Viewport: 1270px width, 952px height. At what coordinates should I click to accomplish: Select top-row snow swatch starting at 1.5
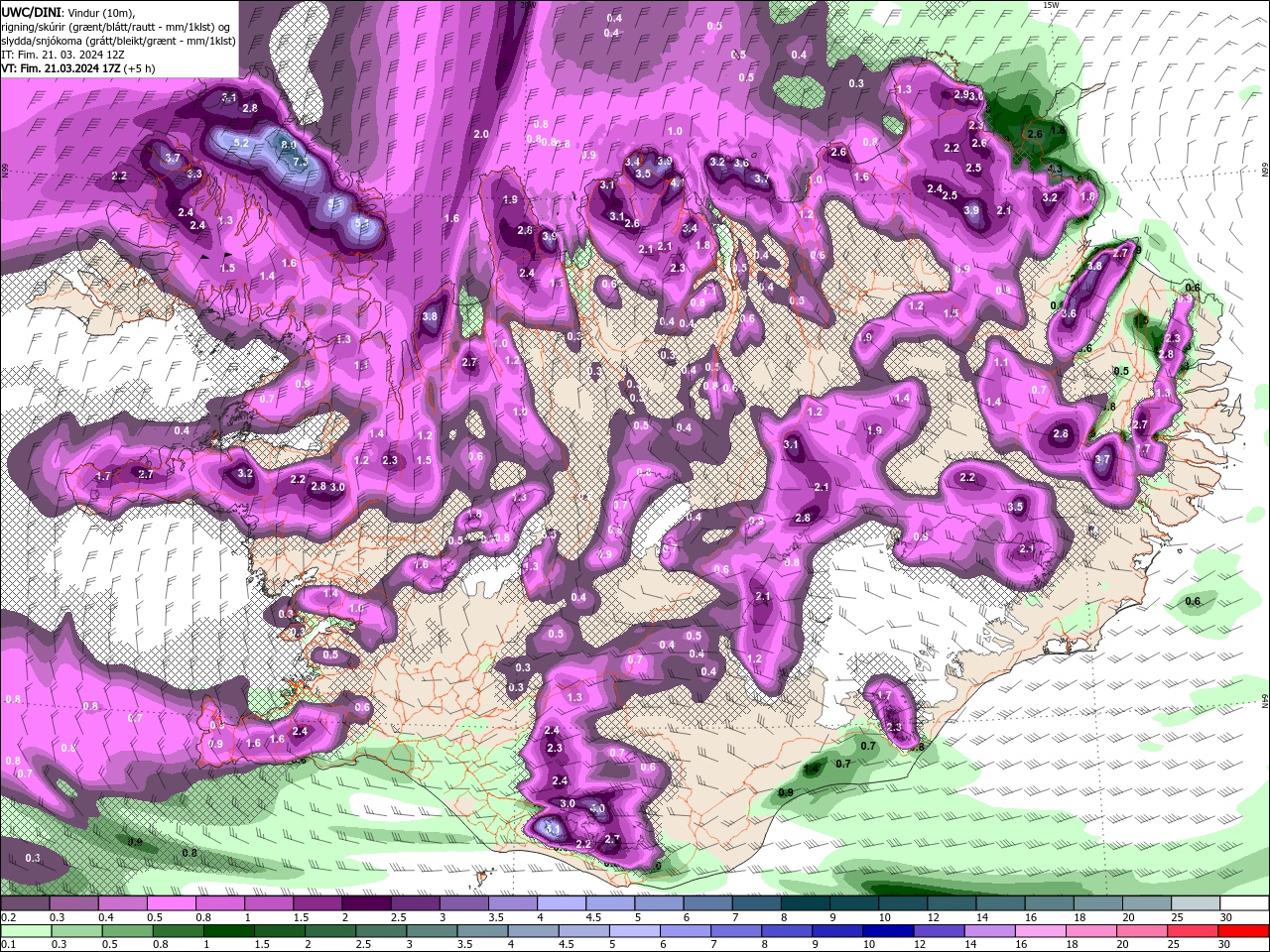[317, 903]
